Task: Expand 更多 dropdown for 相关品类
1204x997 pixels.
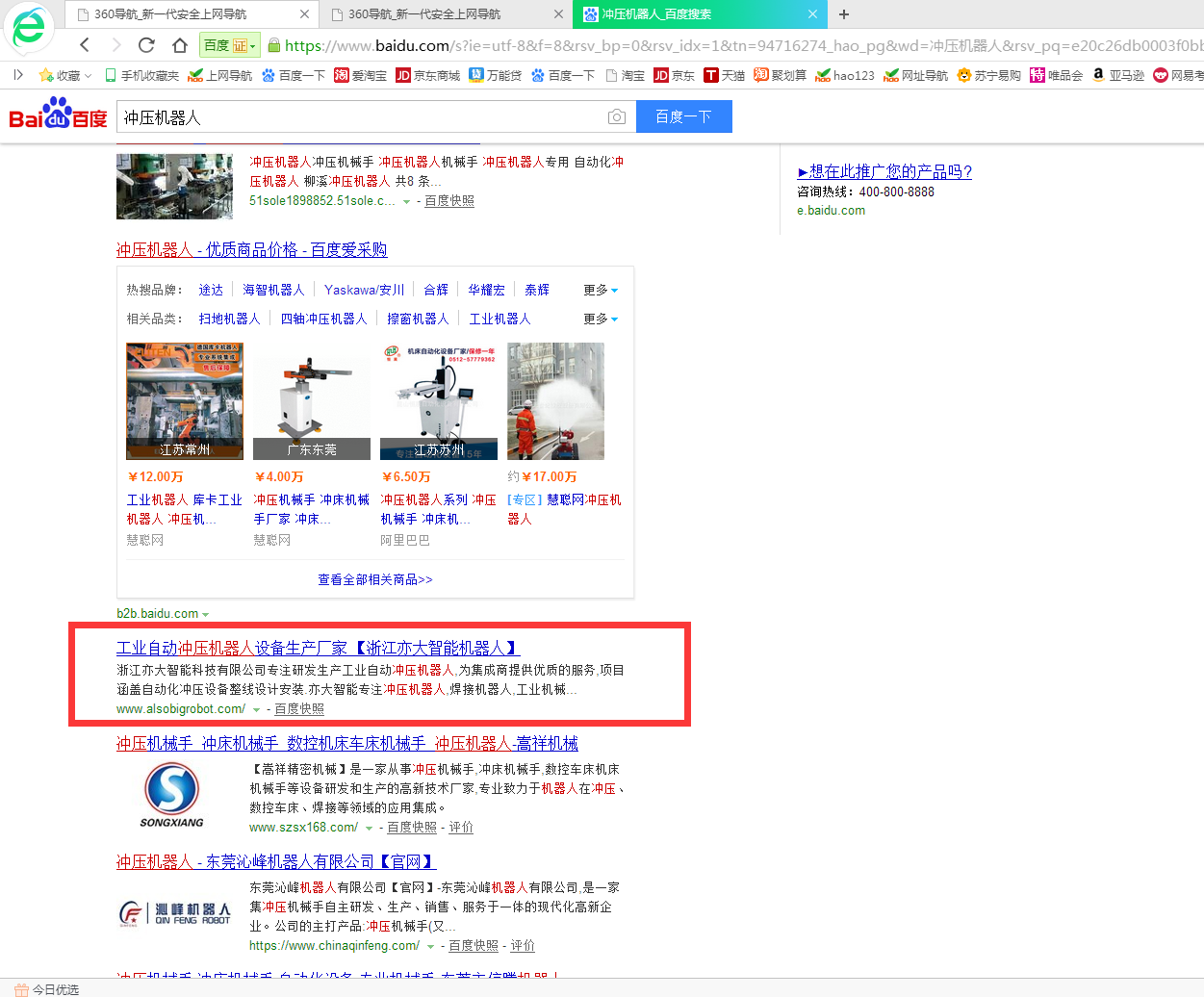Action: [601, 319]
